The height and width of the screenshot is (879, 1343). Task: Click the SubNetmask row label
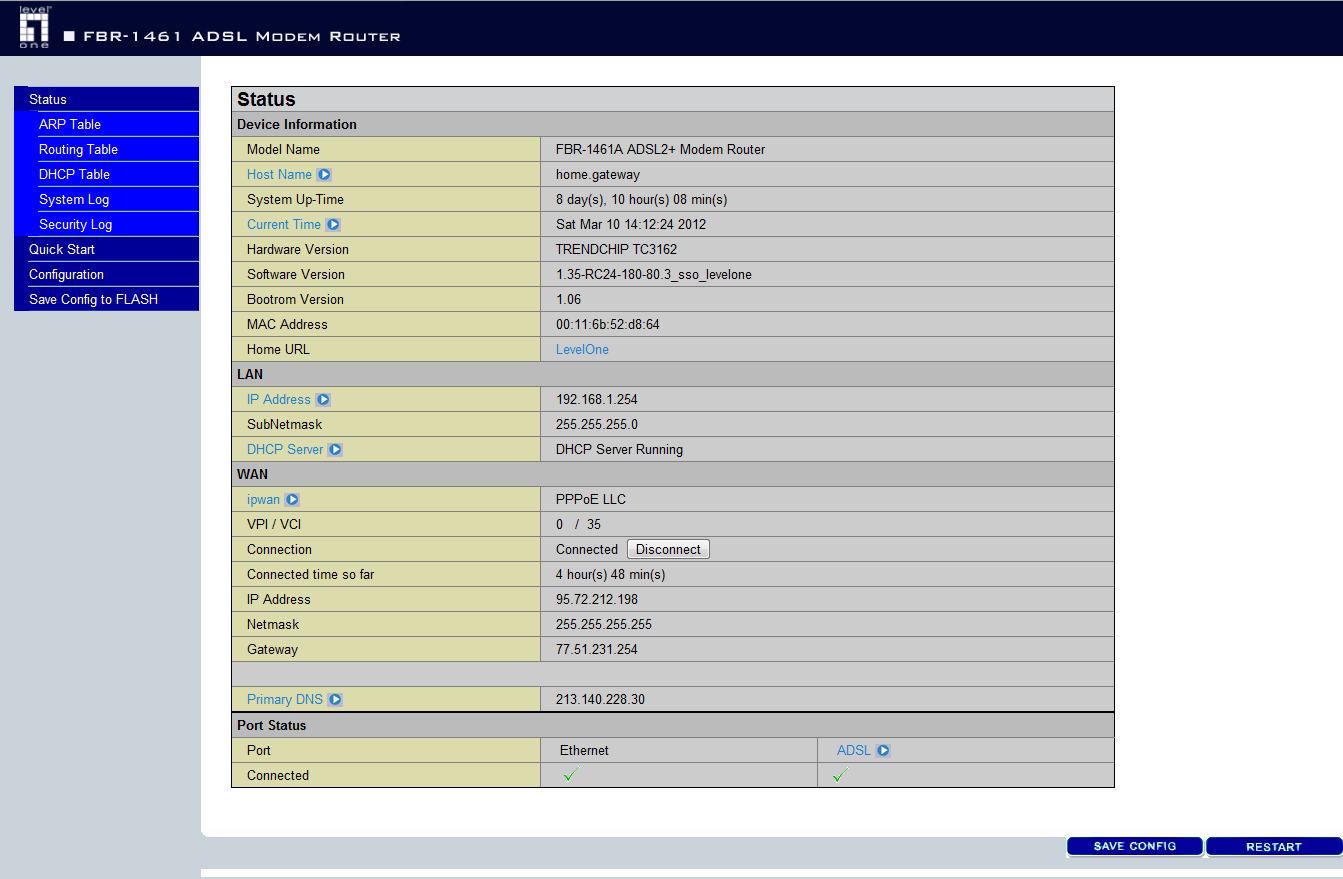[x=285, y=425]
